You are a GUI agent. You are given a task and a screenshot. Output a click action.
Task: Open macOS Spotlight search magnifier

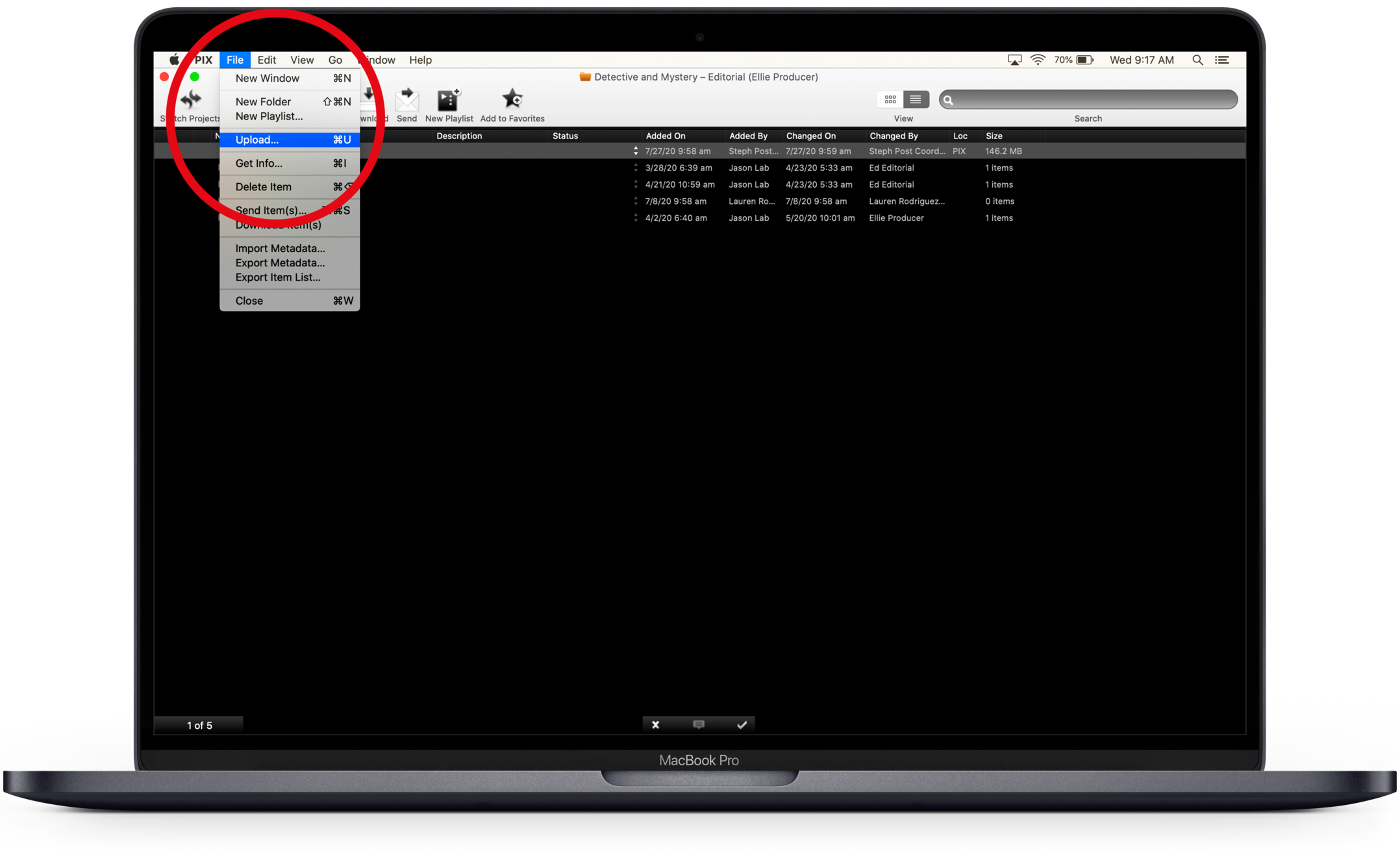(1197, 60)
